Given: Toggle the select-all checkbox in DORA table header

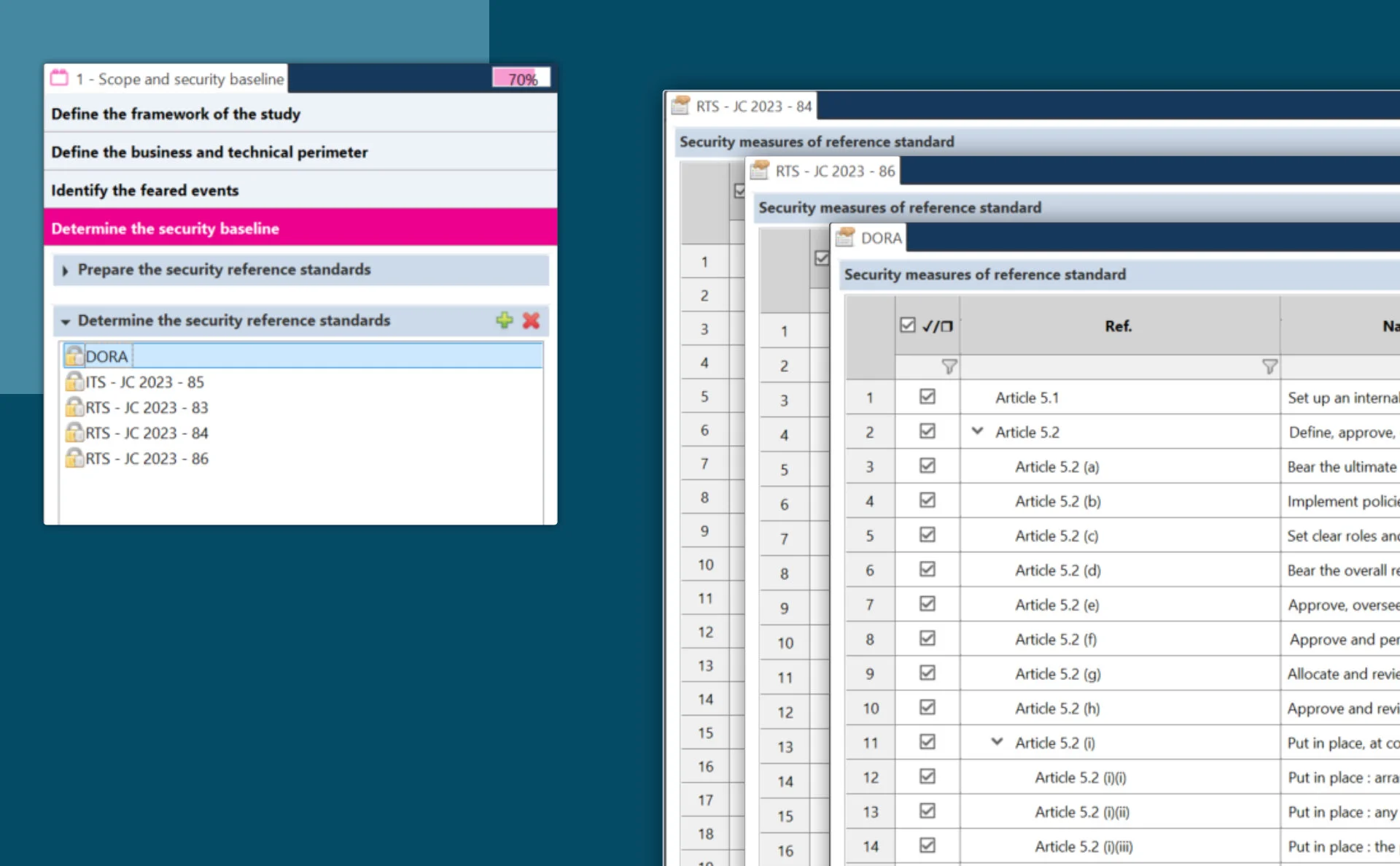Looking at the screenshot, I should (908, 325).
